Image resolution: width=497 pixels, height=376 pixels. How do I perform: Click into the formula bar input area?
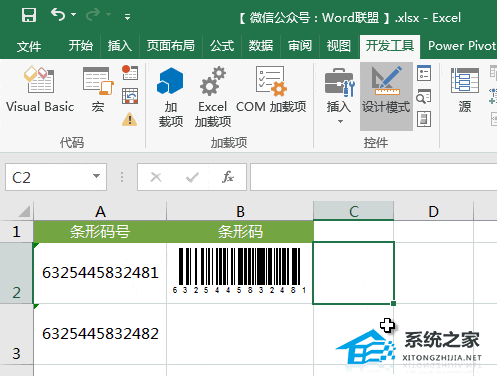coord(373,177)
